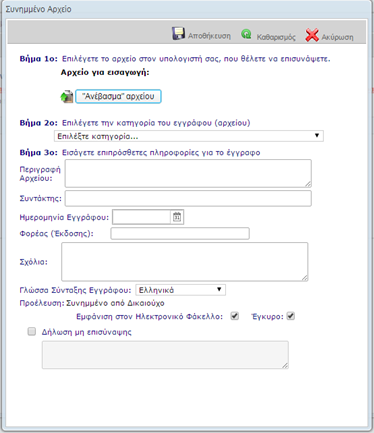The height and width of the screenshot is (433, 374).
Task: Click the Βήμα 1ο label
Action: point(39,59)
